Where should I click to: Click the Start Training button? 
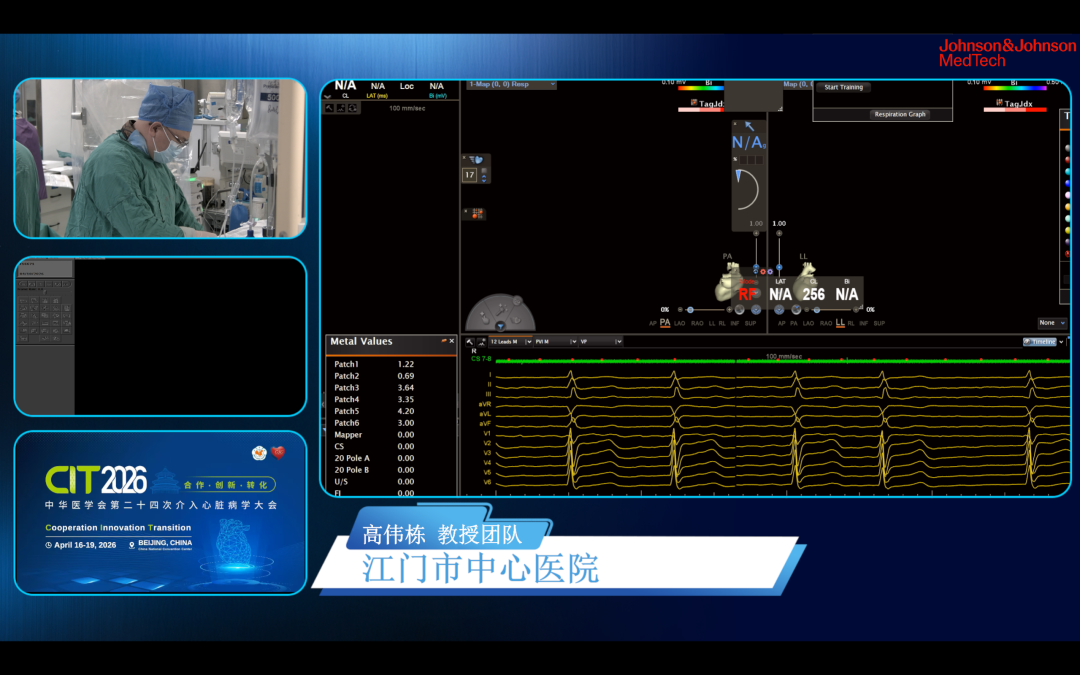(843, 88)
